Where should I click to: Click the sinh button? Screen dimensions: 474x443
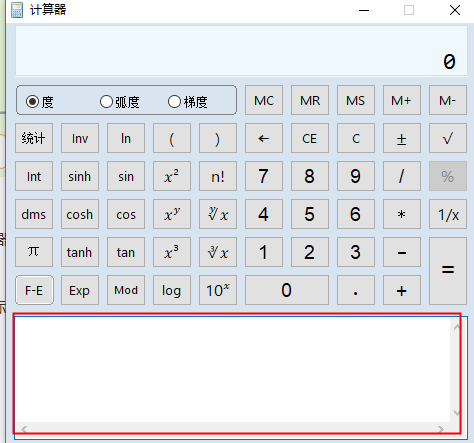pos(80,176)
